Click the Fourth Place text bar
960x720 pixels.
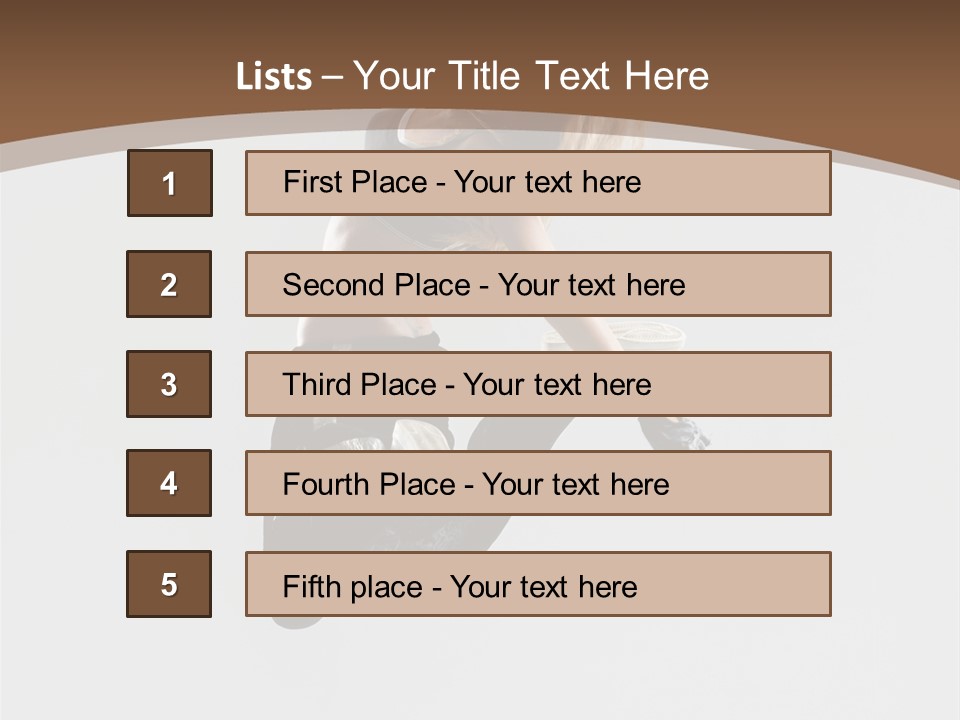point(538,483)
